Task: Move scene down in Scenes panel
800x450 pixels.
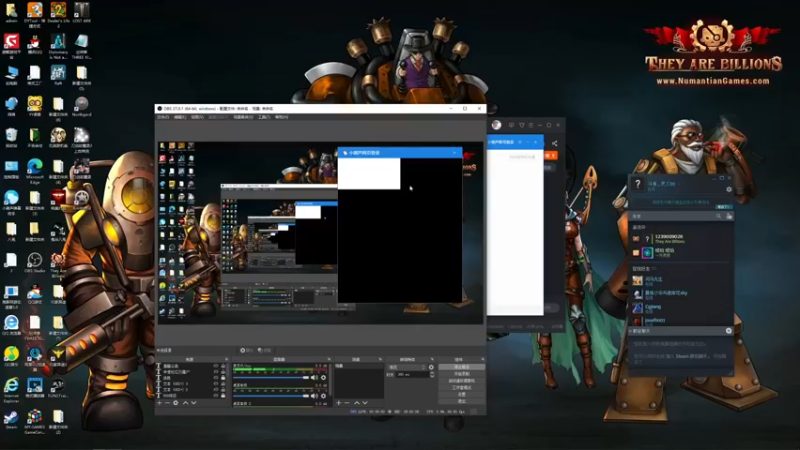Action: coord(365,403)
